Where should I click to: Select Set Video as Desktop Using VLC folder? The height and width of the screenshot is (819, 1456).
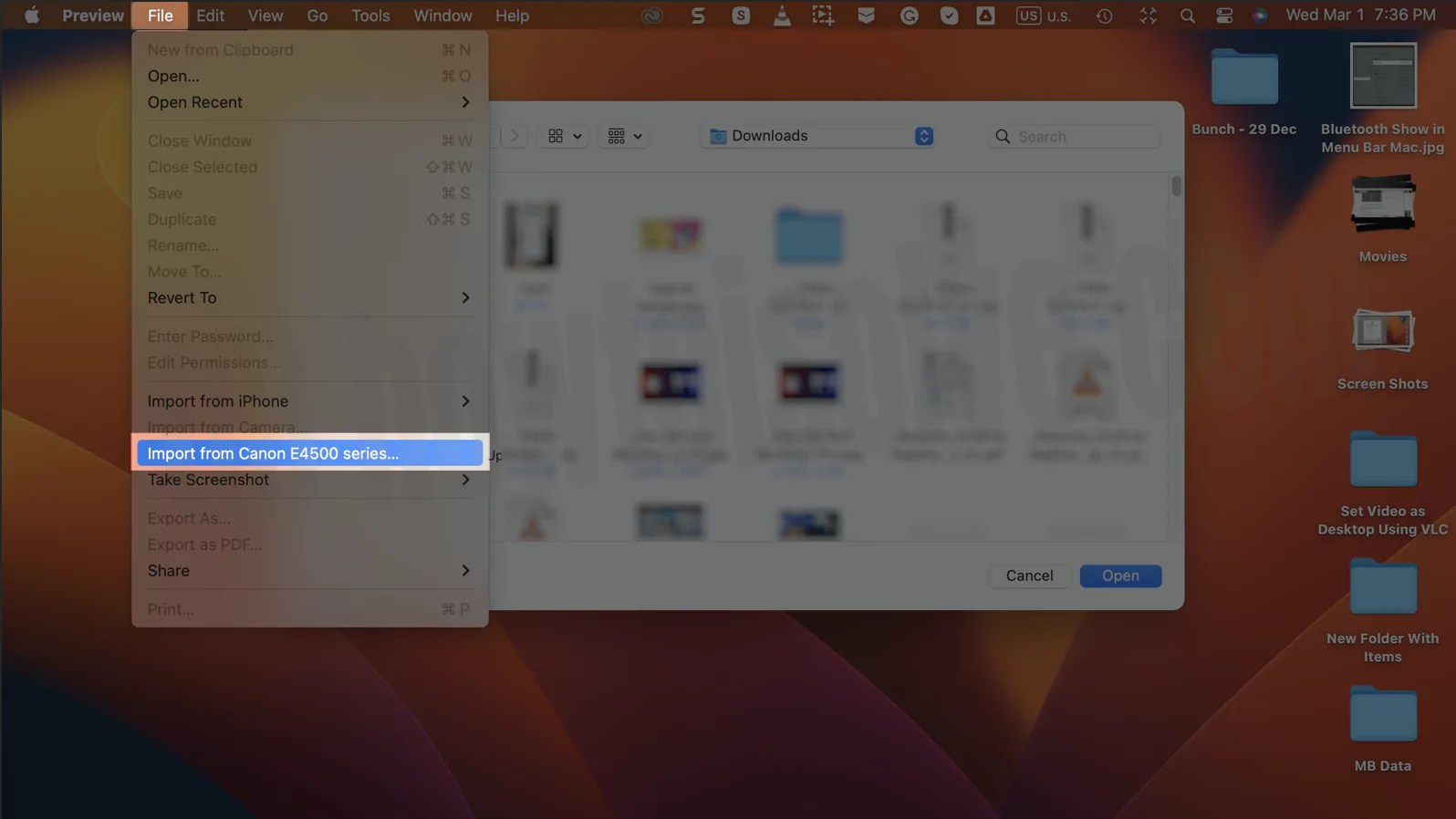pos(1382,483)
